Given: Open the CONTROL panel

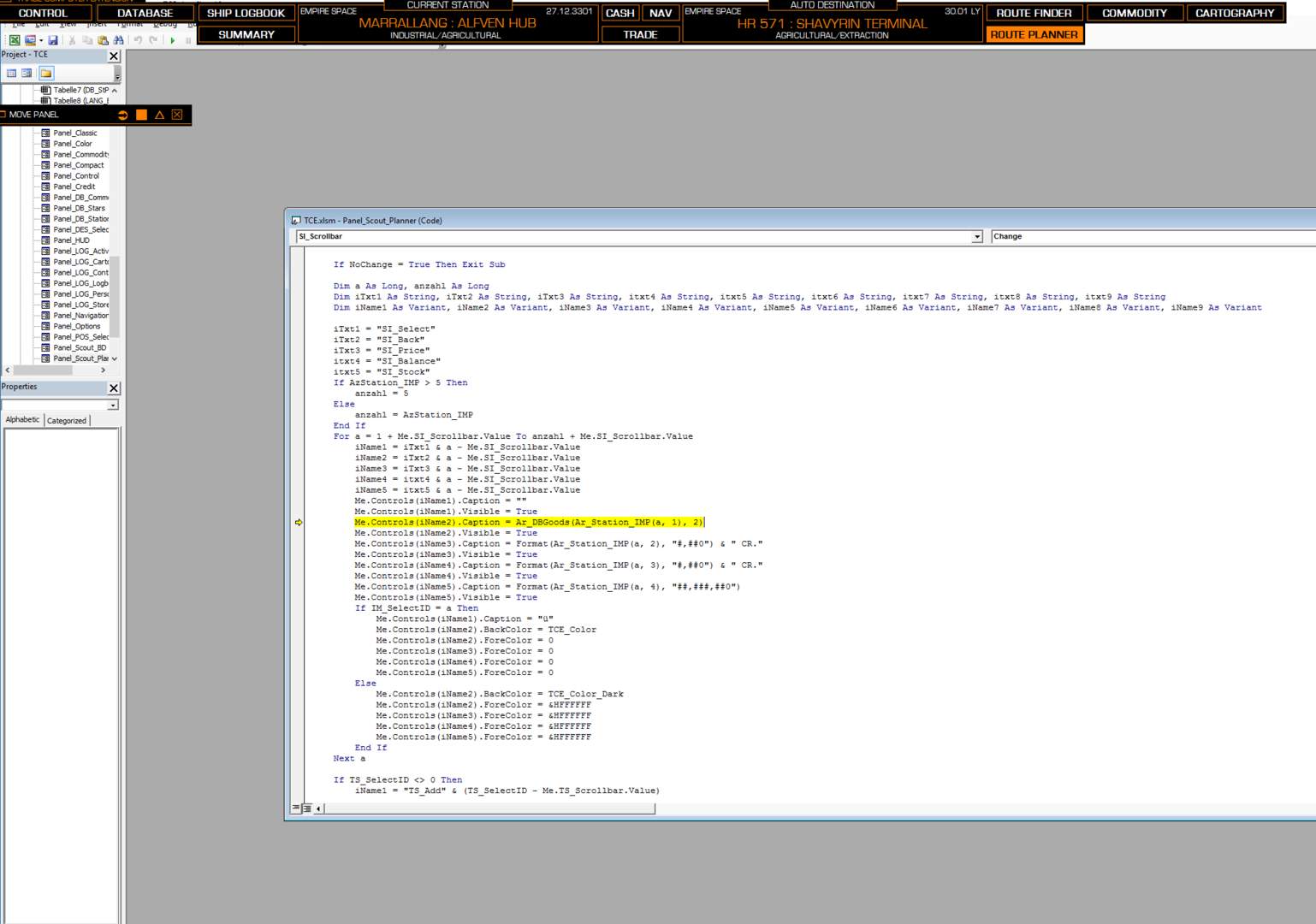Looking at the screenshot, I should (44, 13).
